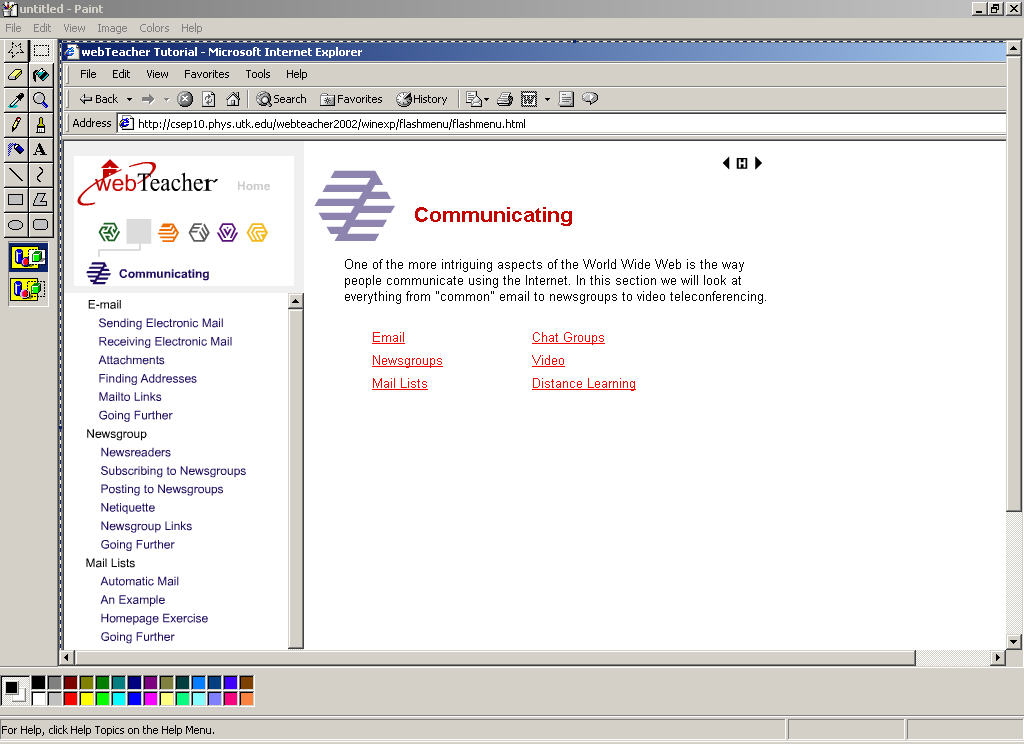This screenshot has width=1024, height=744.
Task: Expand the dropdown arrow beside the Edit icon
Action: coord(547,100)
